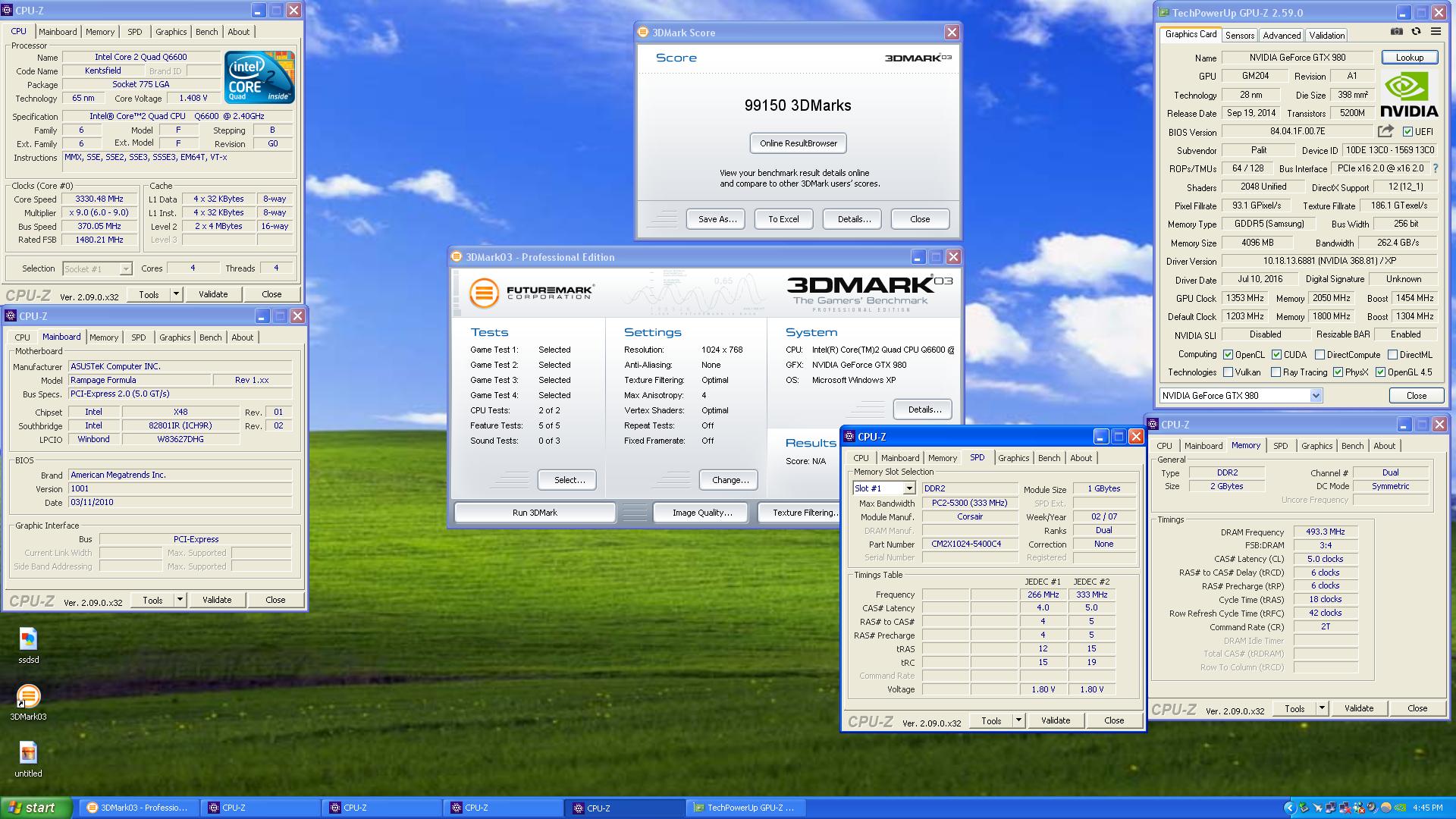Click the Run 3DMark button
Screen dimensions: 1456x819
click(x=535, y=513)
